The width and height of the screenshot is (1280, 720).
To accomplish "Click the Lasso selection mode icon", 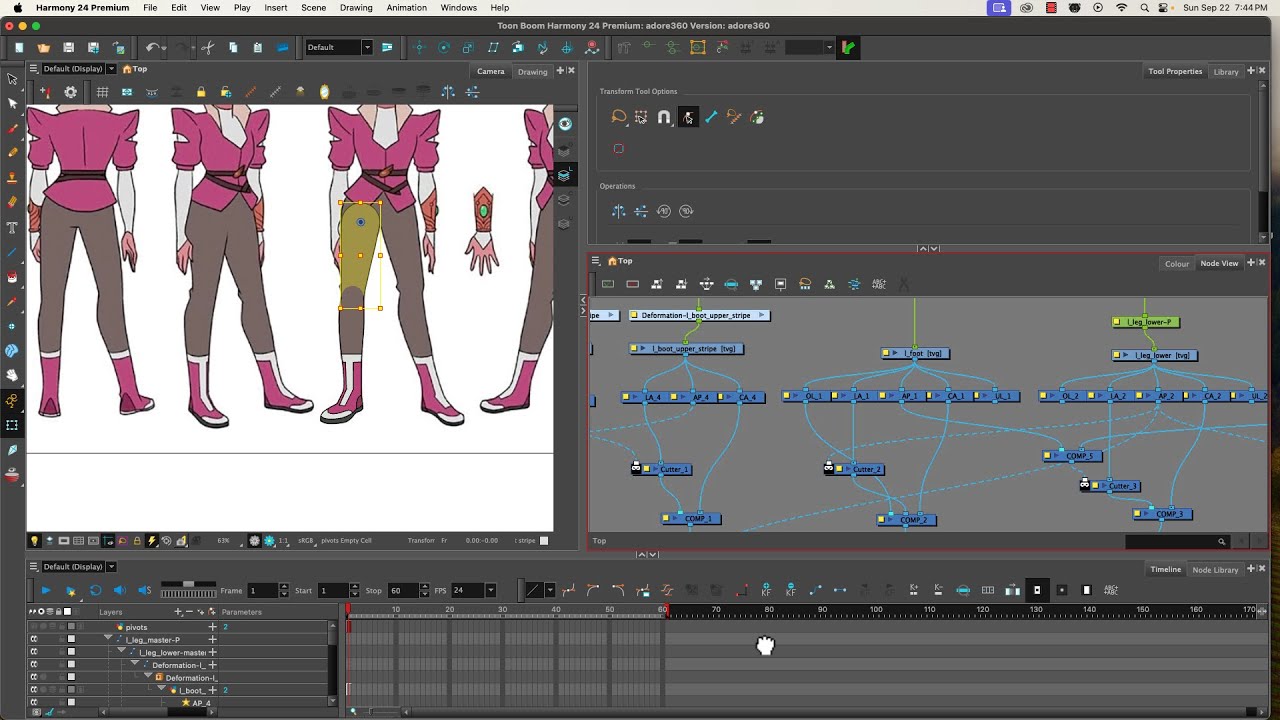I will tap(618, 117).
